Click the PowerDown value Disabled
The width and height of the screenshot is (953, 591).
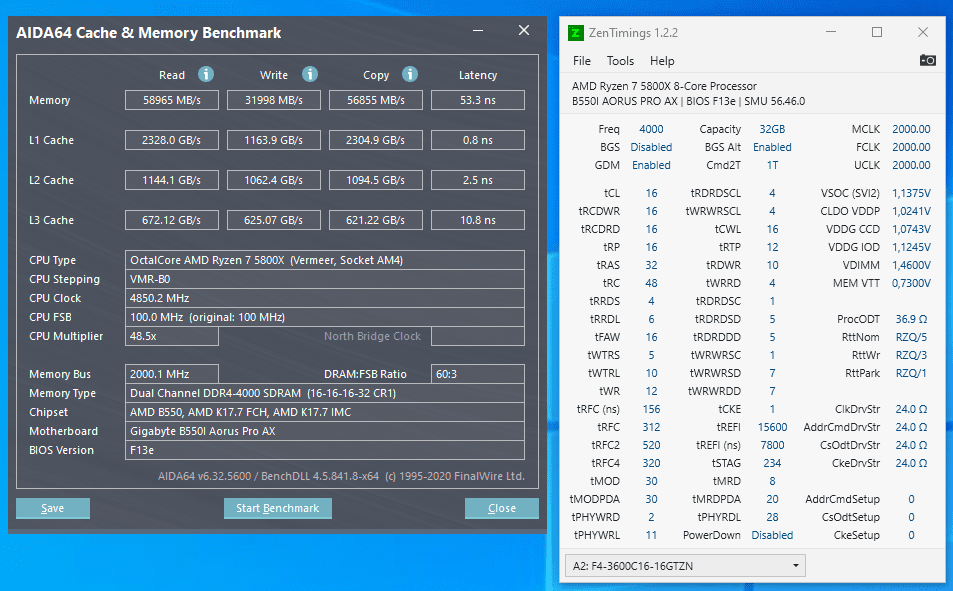772,535
